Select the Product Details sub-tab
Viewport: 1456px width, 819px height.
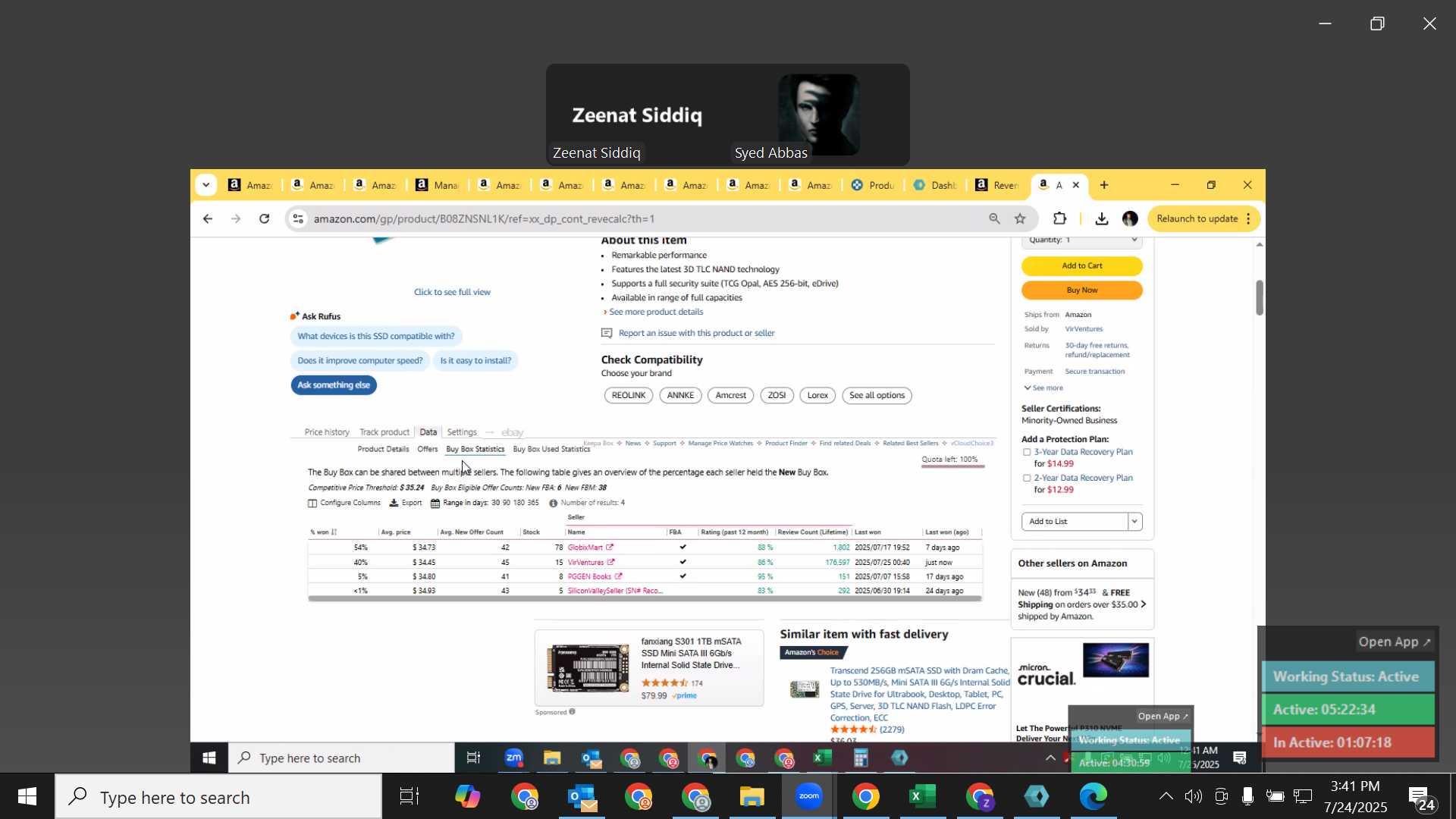383,450
